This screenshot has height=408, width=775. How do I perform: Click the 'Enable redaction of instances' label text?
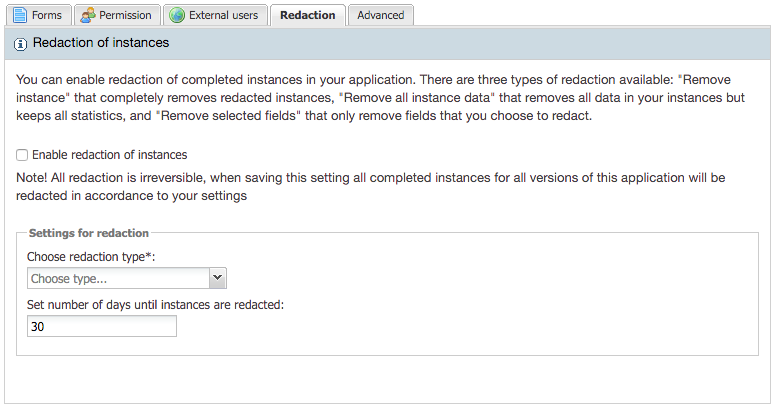[109, 155]
